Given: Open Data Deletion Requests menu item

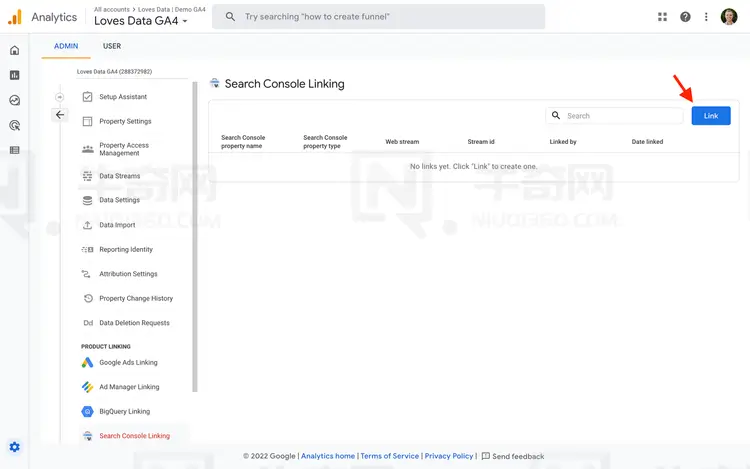Looking at the screenshot, I should pyautogui.click(x=134, y=323).
